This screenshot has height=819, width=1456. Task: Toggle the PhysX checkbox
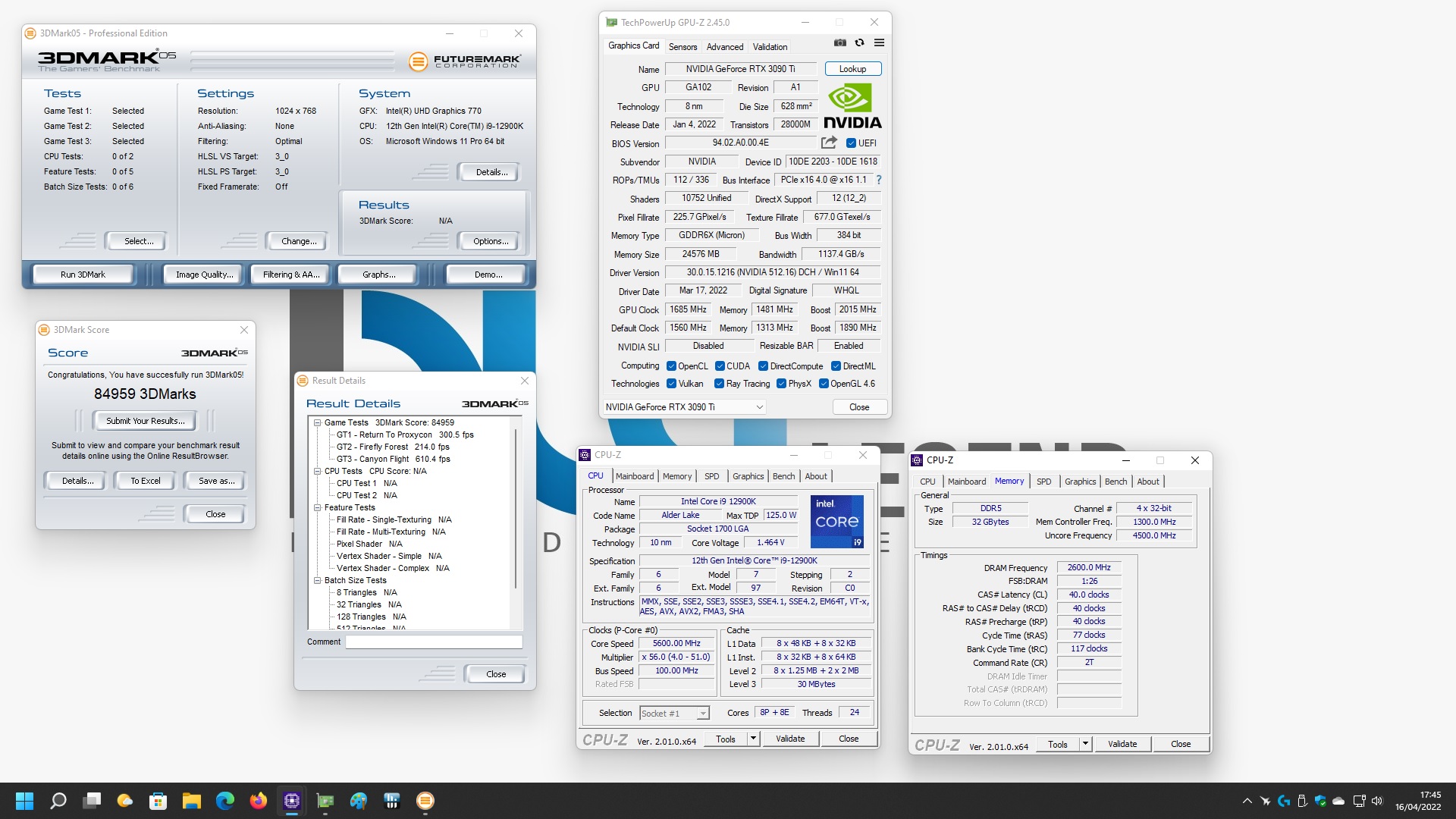(781, 384)
